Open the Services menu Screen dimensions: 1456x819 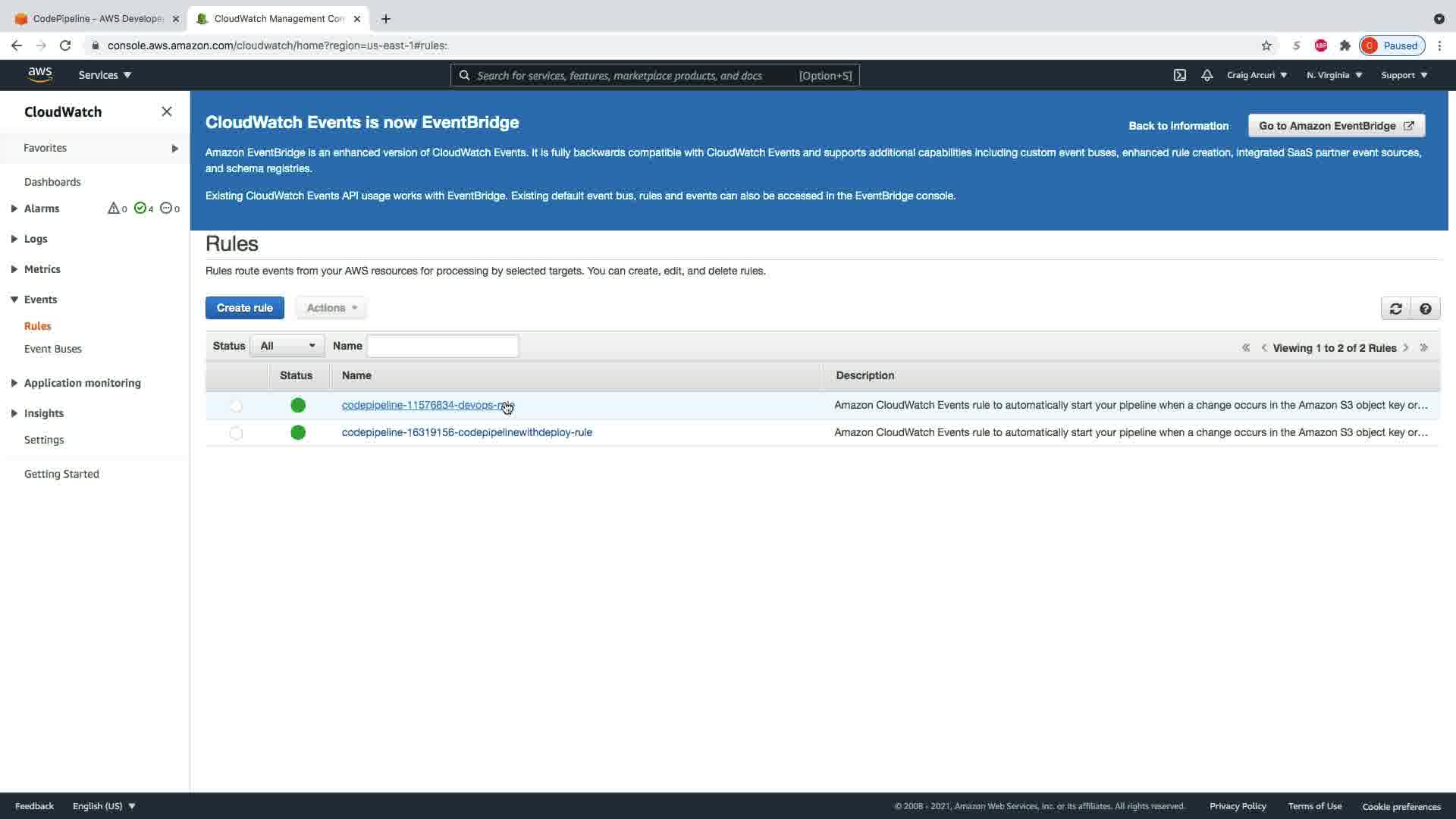tap(105, 75)
